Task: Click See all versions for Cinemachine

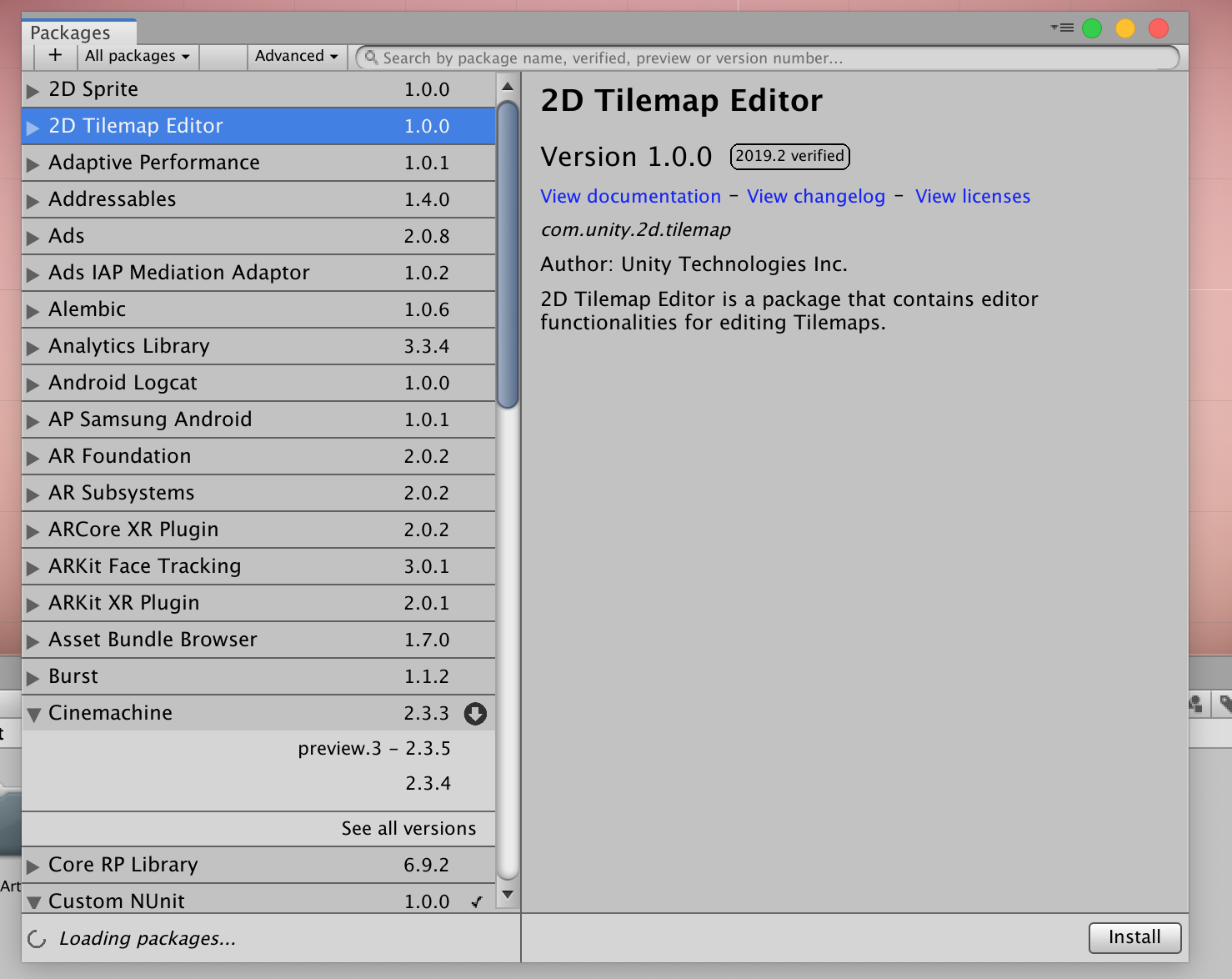Action: [408, 828]
